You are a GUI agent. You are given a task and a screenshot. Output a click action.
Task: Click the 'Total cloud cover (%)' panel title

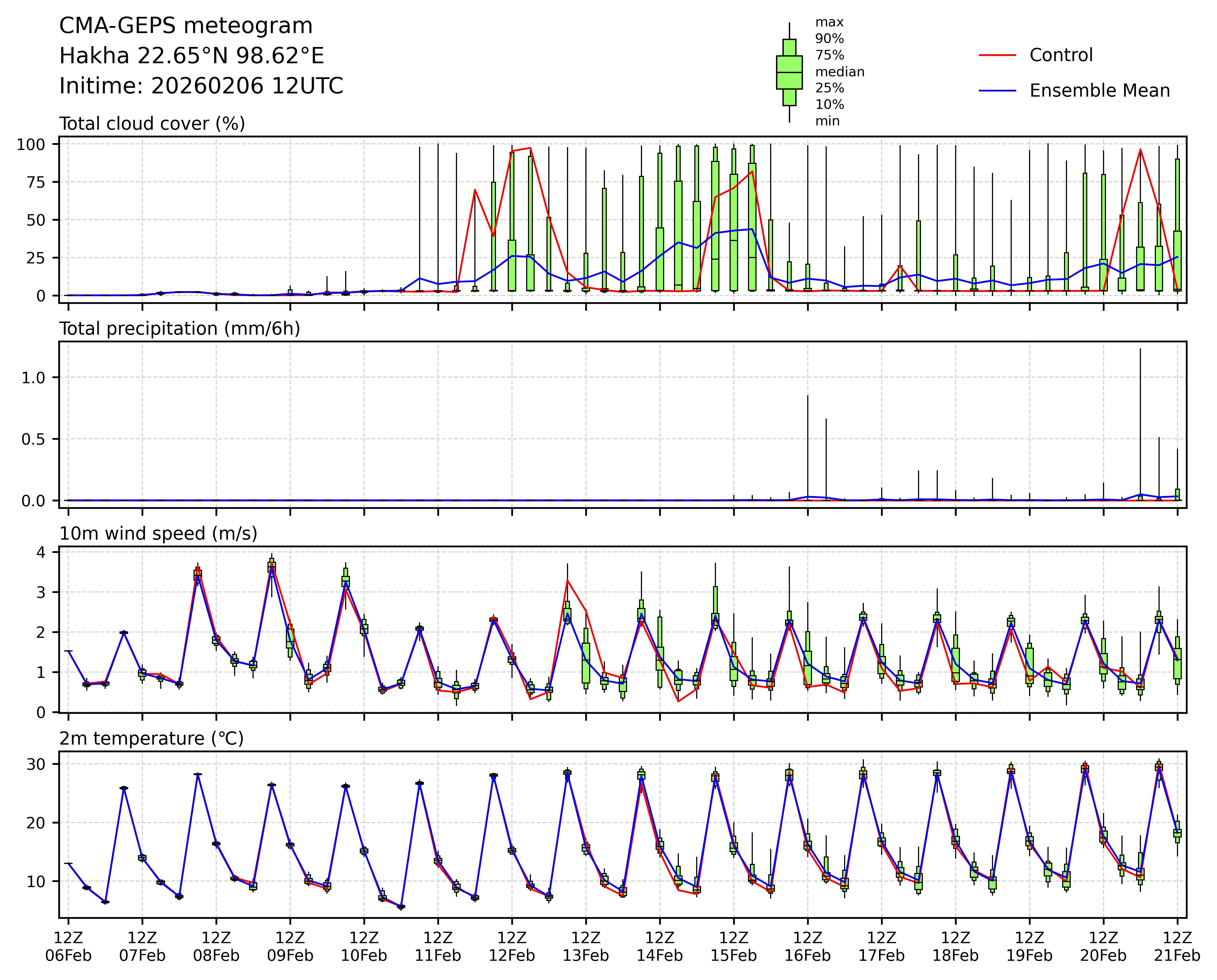coord(152,124)
